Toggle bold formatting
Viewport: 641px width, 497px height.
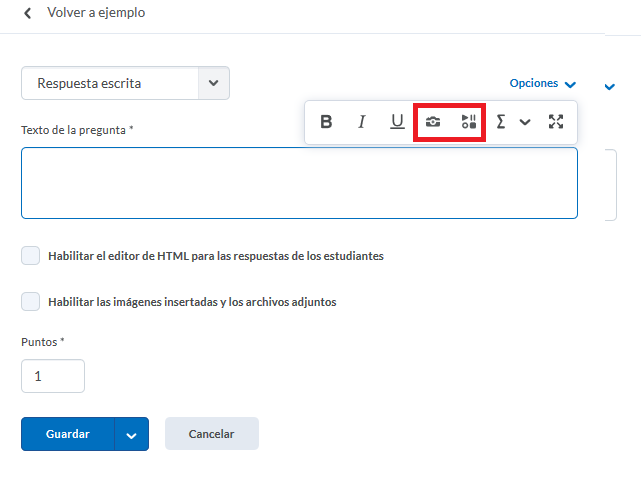tap(326, 122)
